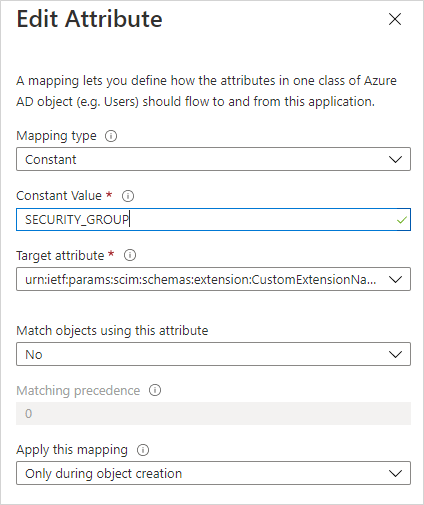
Task: Click the disabled Matching precedence field
Action: click(213, 414)
